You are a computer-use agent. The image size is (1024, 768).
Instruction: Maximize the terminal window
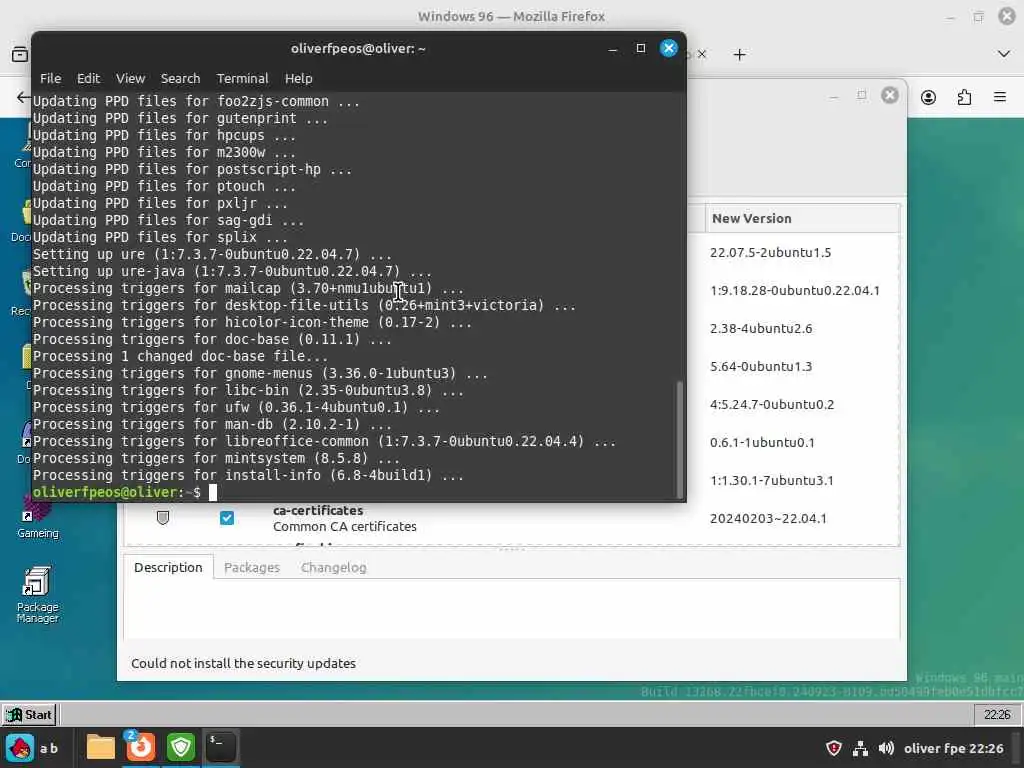tap(641, 48)
